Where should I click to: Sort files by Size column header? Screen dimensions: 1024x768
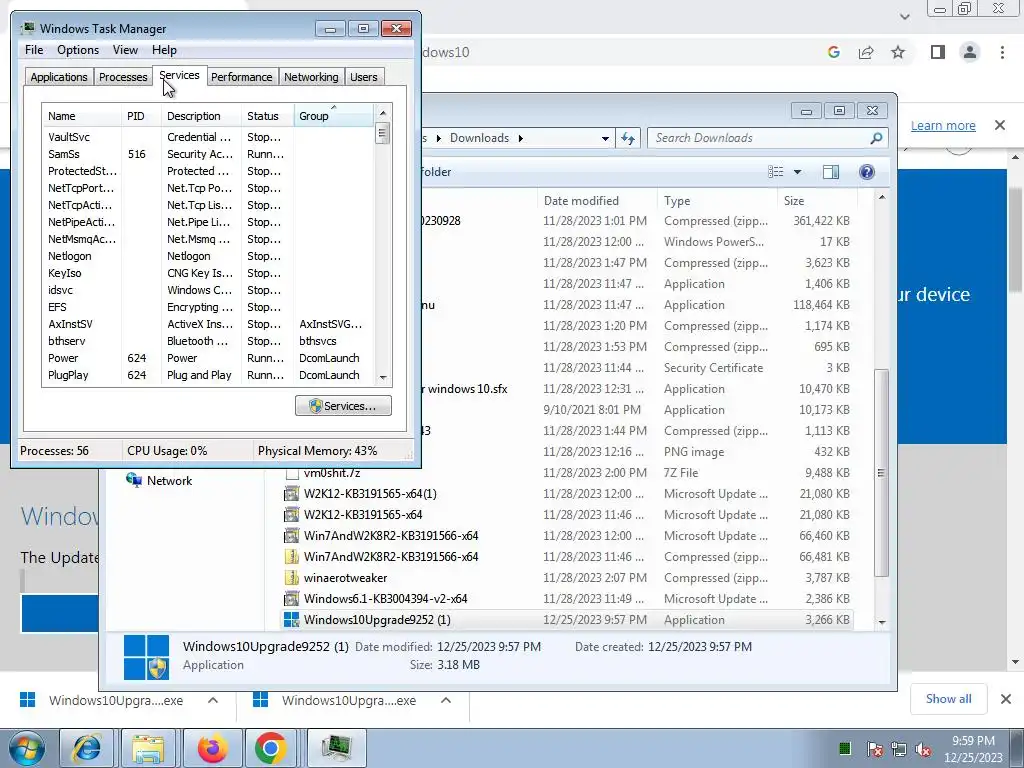pos(816,200)
